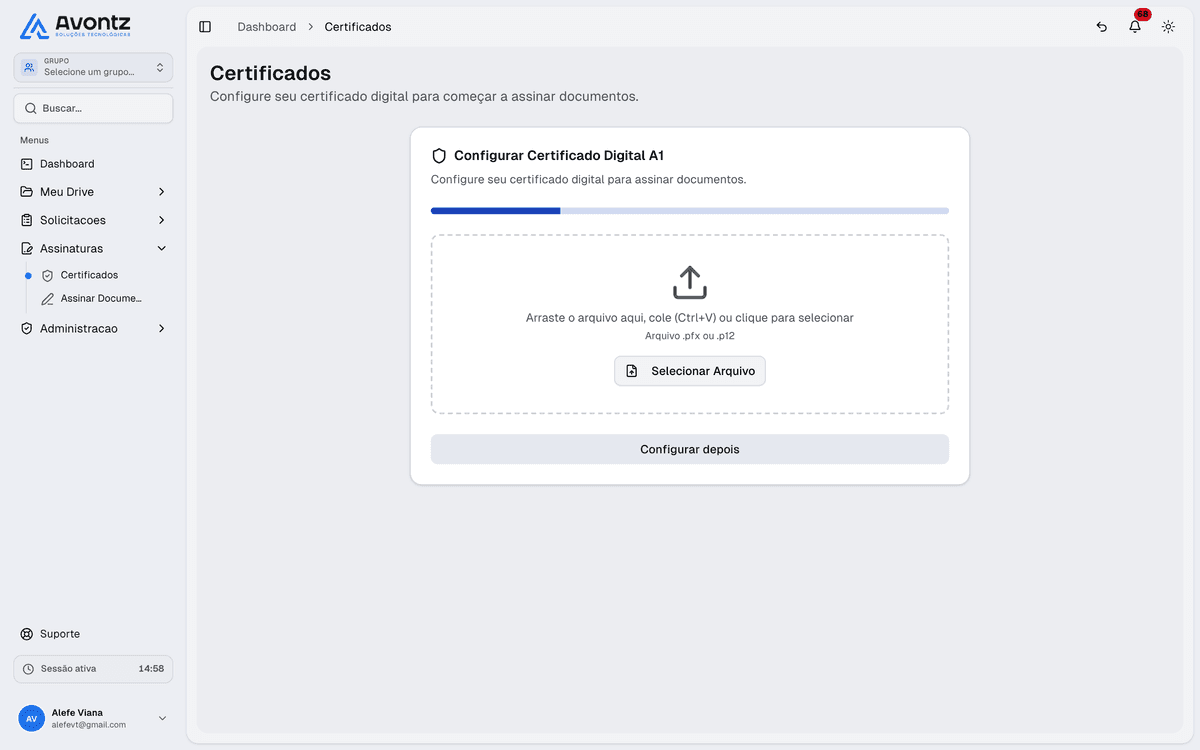Select the Solicitacoes clipboard icon

coord(27,219)
